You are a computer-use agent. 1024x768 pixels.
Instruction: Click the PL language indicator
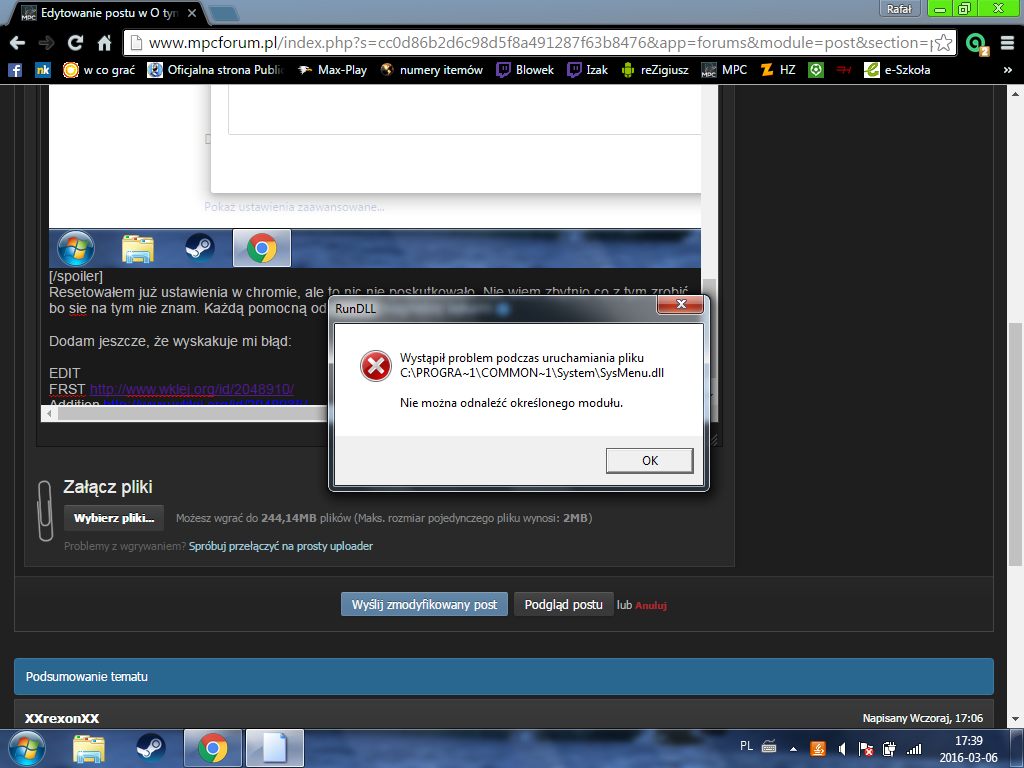pos(746,746)
